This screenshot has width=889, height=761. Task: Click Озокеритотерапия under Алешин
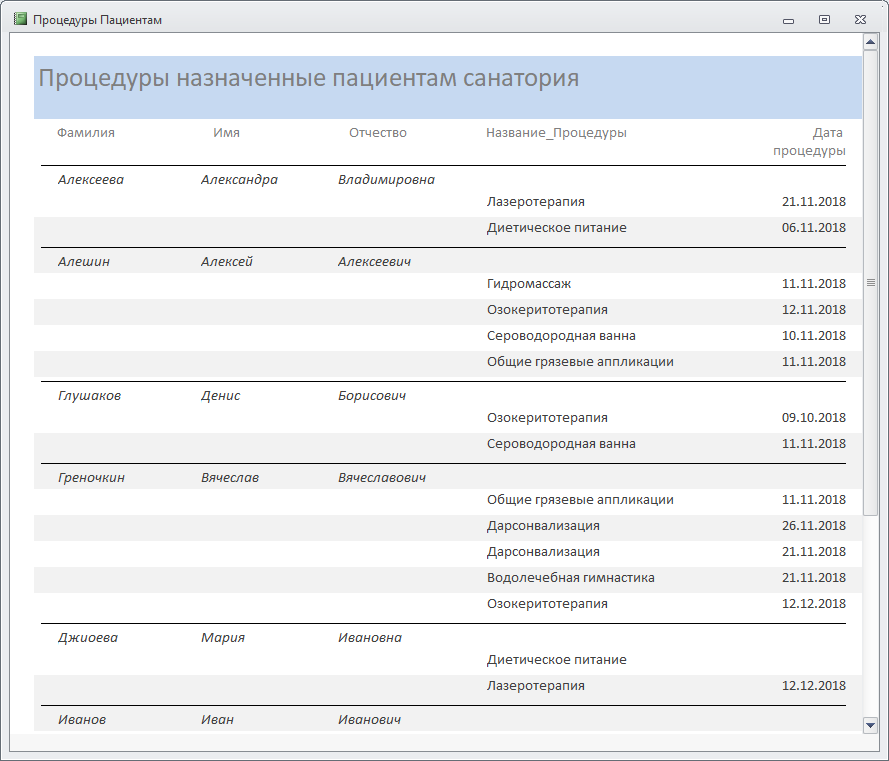(547, 310)
